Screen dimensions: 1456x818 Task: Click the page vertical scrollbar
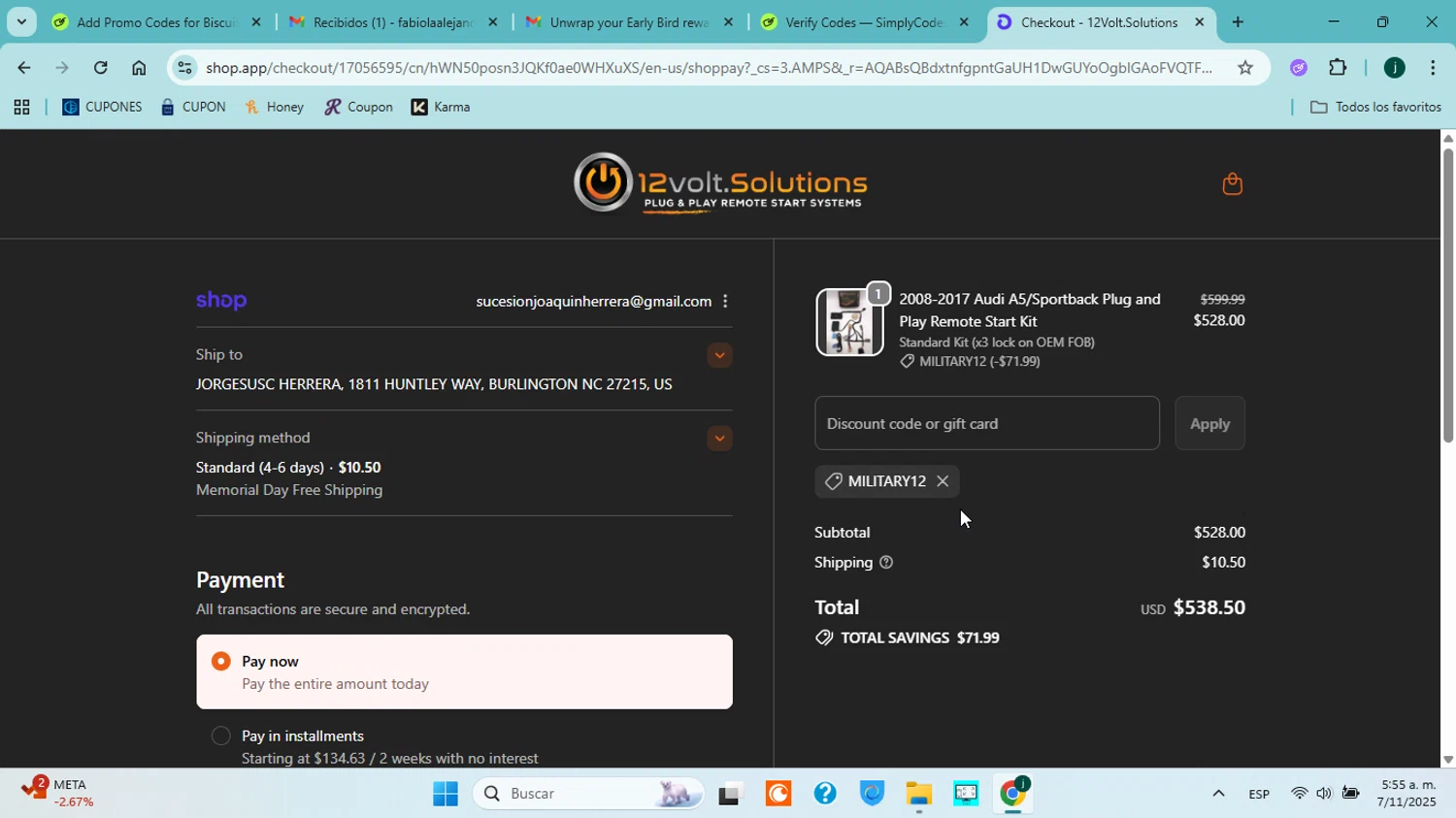click(1448, 297)
